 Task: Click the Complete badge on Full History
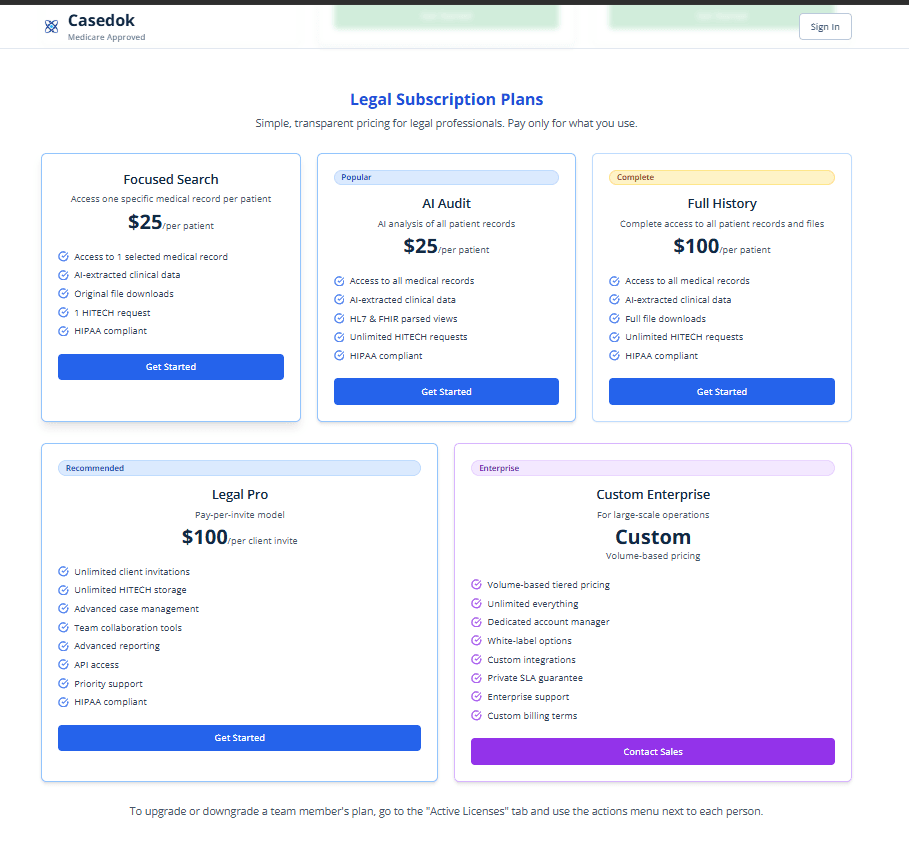point(722,177)
